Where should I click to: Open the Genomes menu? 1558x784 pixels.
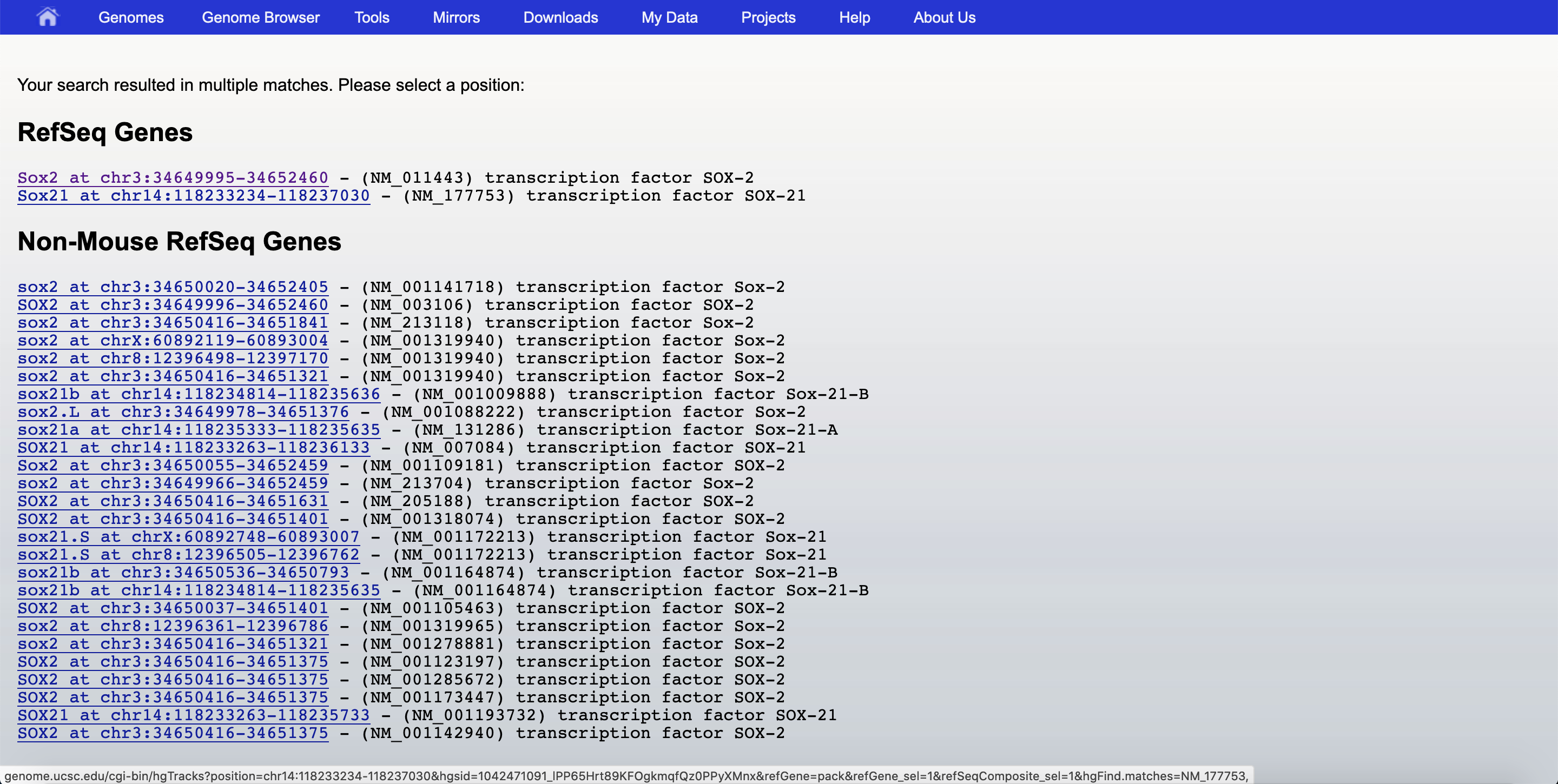130,17
